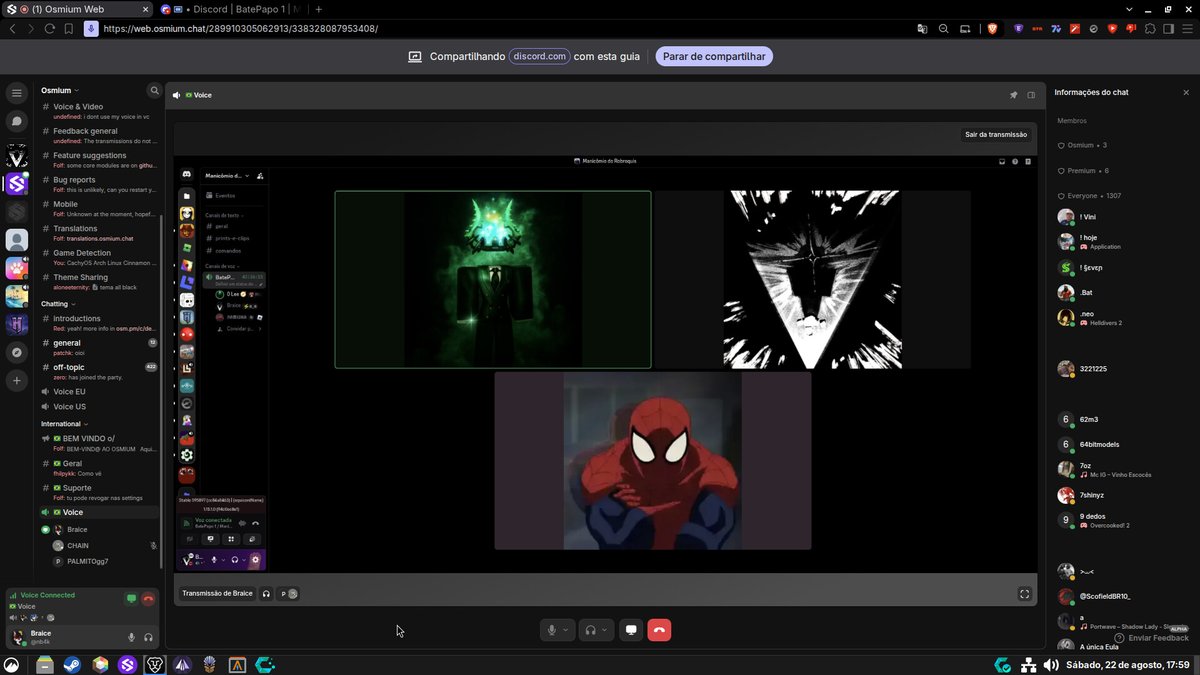
Task: Open the volume control in system tray
Action: pos(1051,664)
